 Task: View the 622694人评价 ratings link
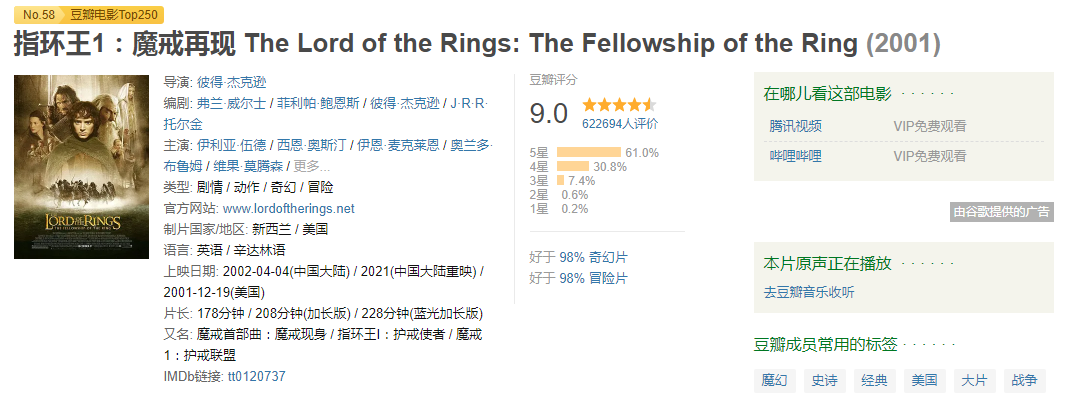pyautogui.click(x=620, y=124)
